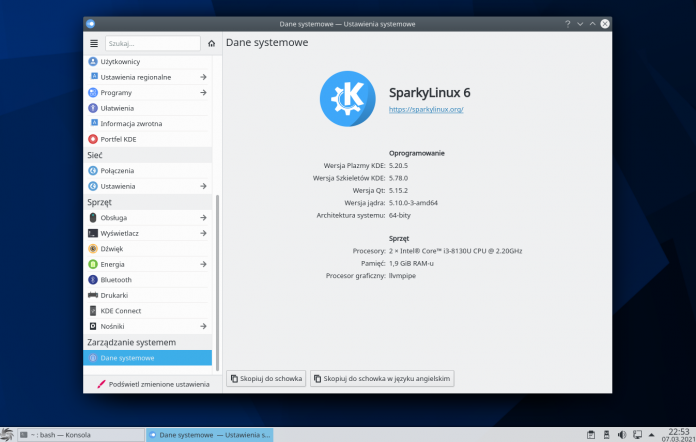Open Użytkownicy users settings

tap(119, 61)
